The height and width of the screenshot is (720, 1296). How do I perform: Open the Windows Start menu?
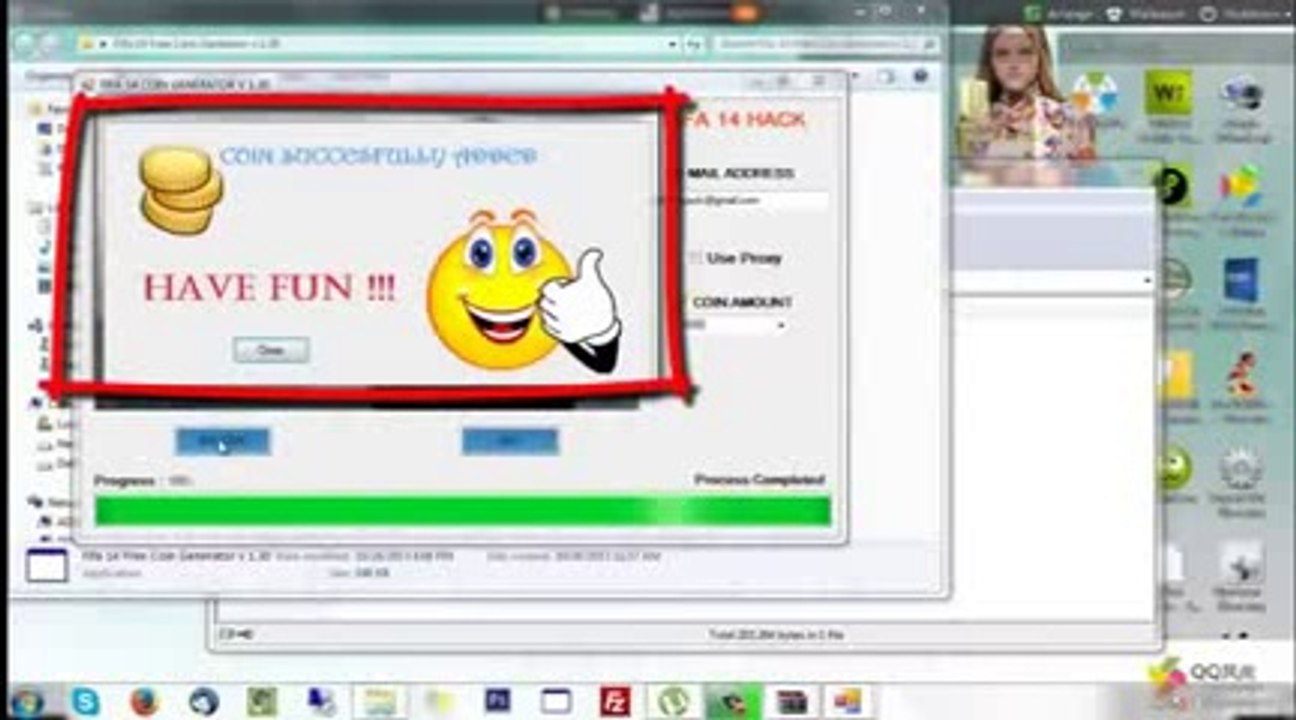pyautogui.click(x=26, y=700)
